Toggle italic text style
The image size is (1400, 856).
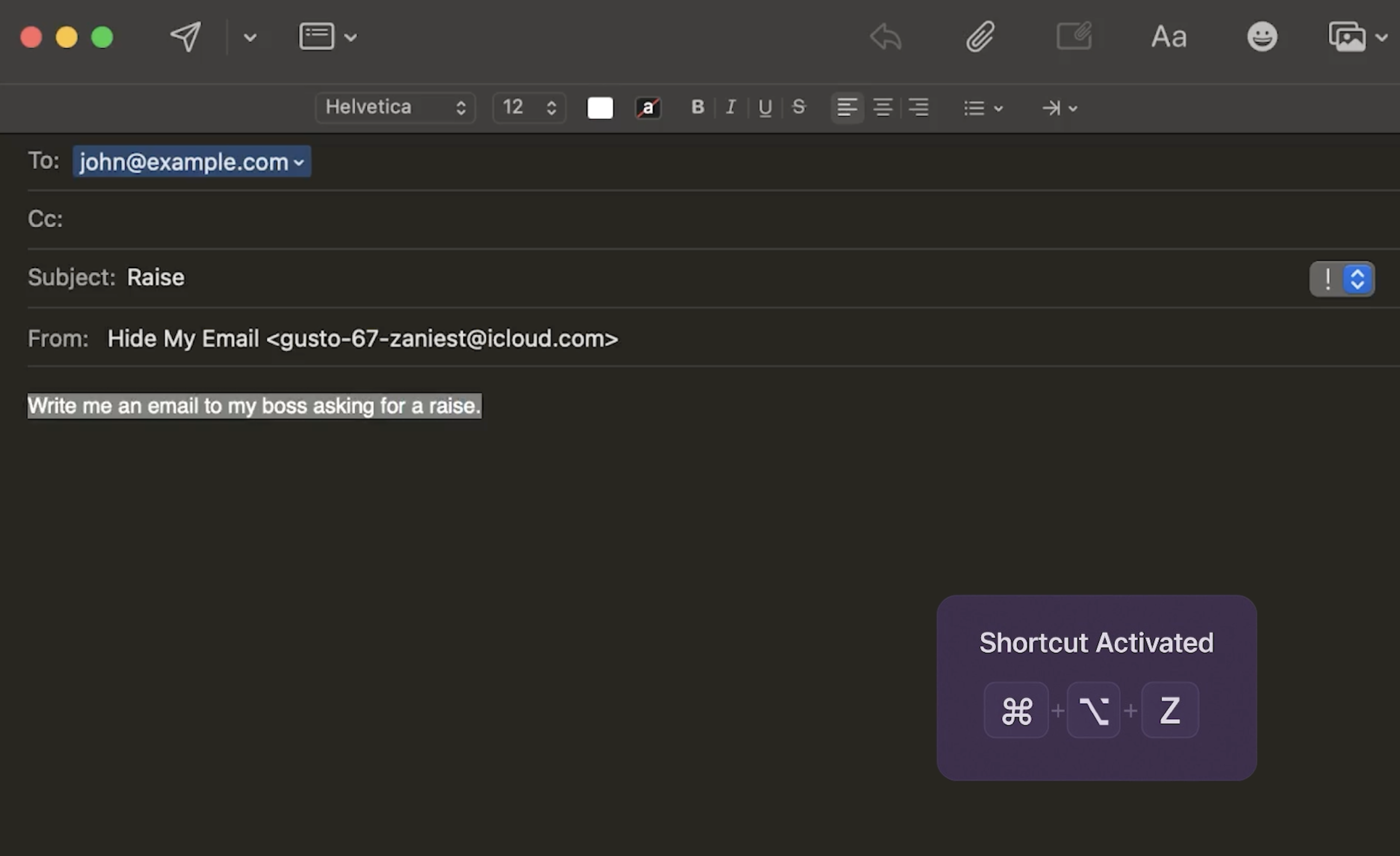[731, 107]
